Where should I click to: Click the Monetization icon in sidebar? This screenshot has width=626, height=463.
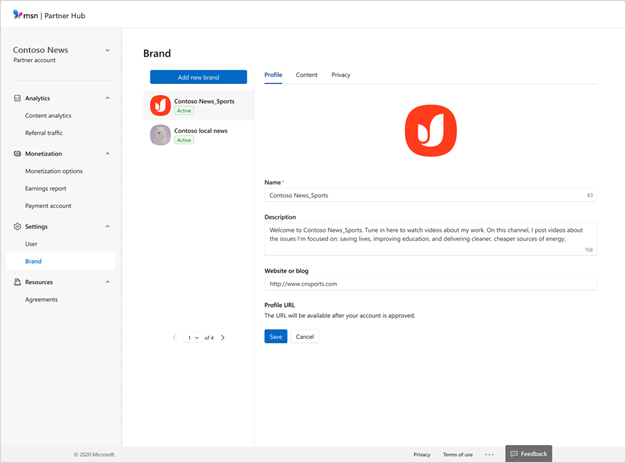tap(17, 154)
